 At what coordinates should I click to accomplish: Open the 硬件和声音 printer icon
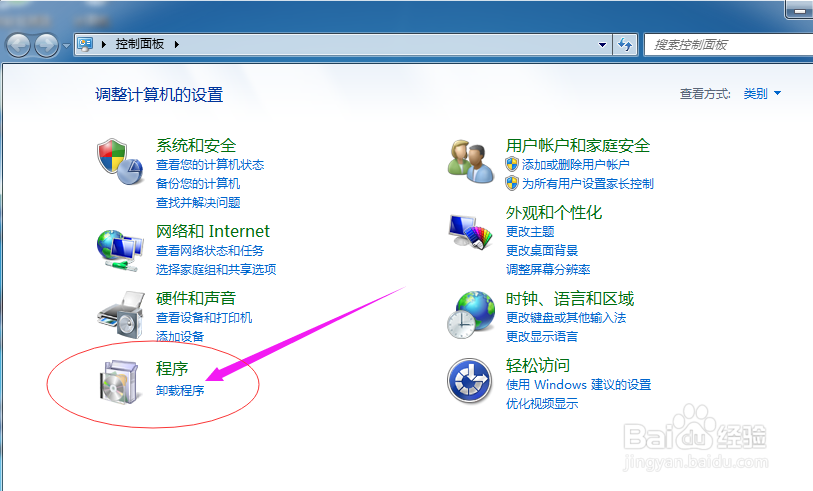(x=120, y=315)
